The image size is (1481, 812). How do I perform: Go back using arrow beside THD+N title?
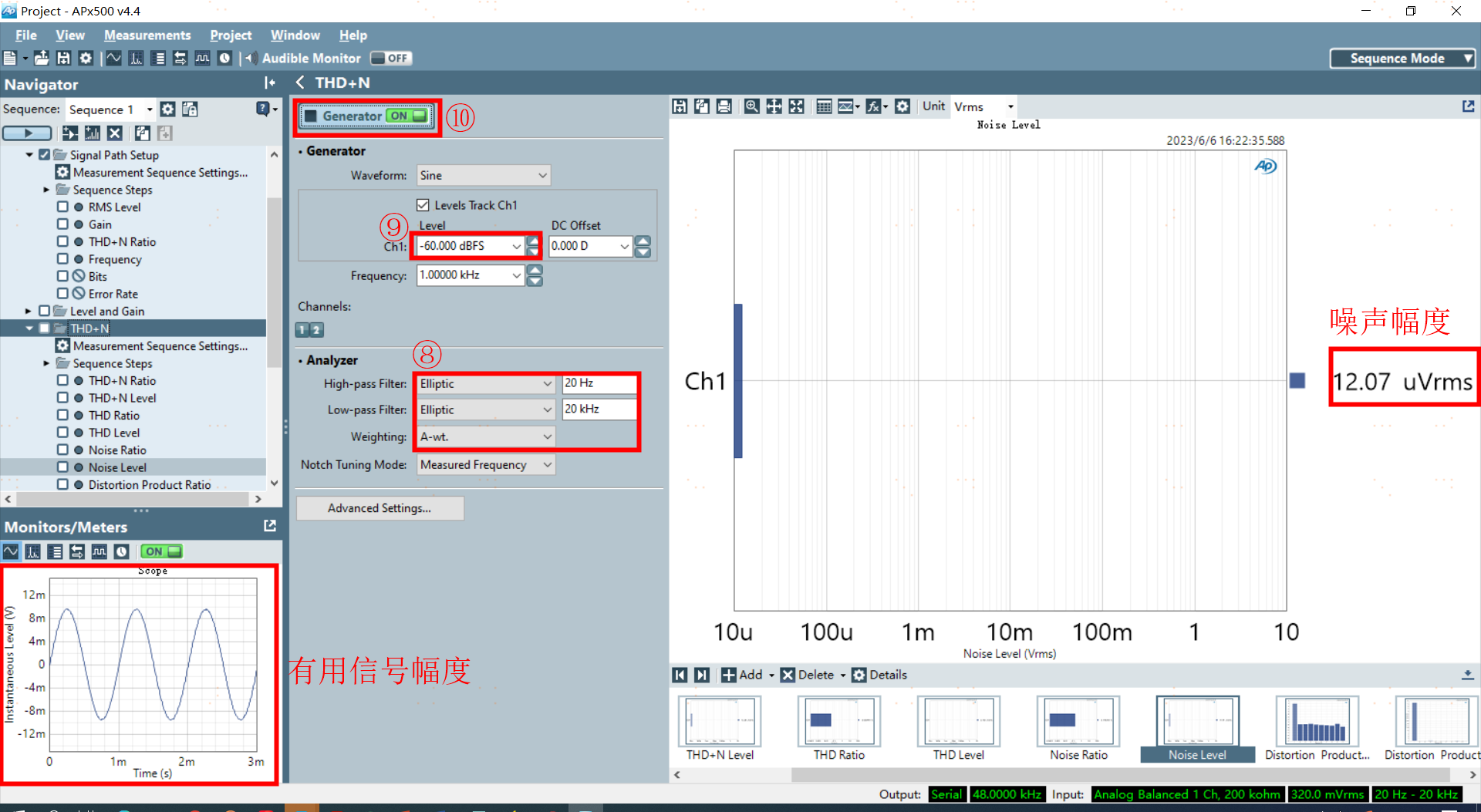coord(300,83)
